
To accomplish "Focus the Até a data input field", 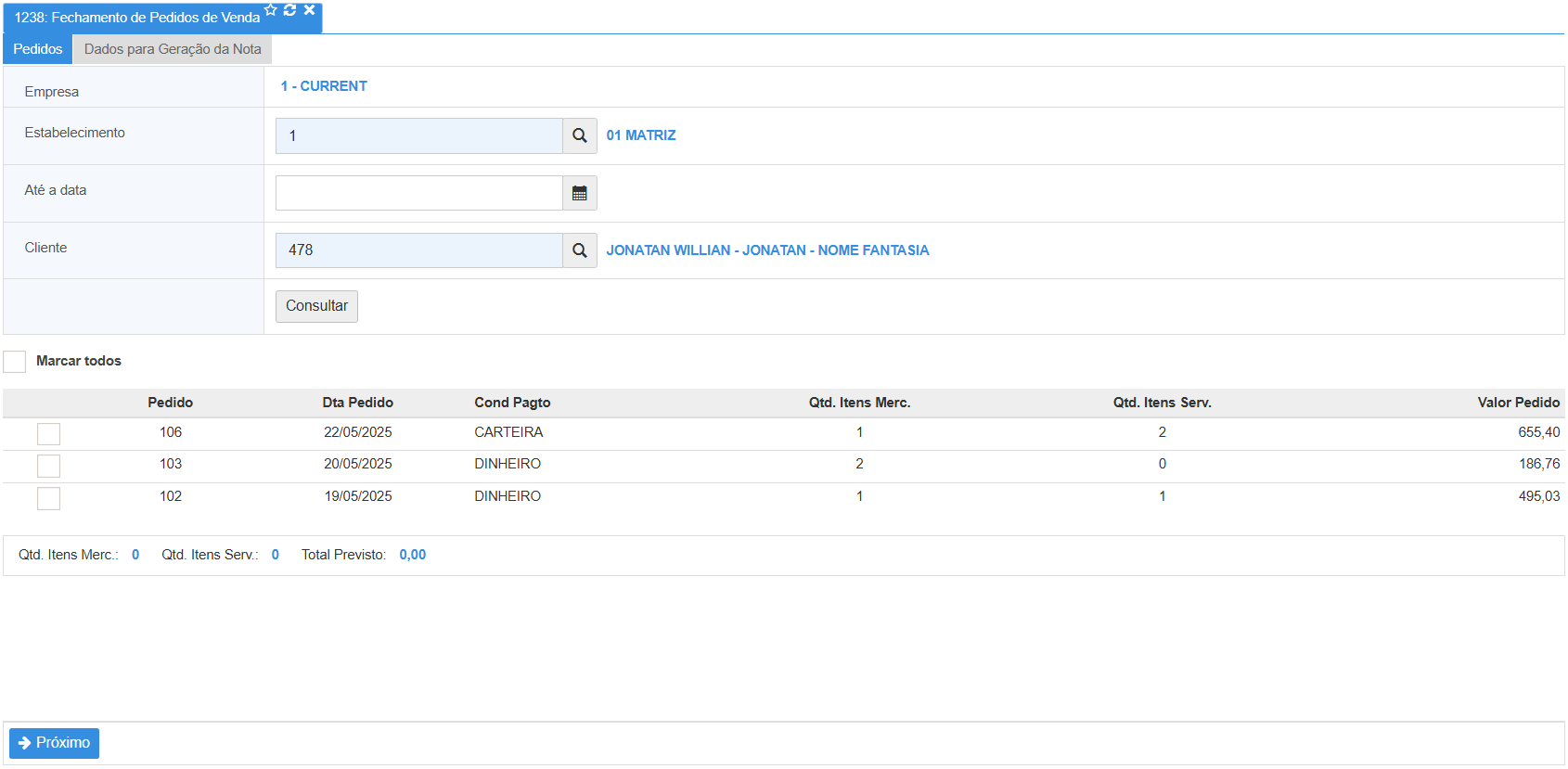I will (419, 193).
